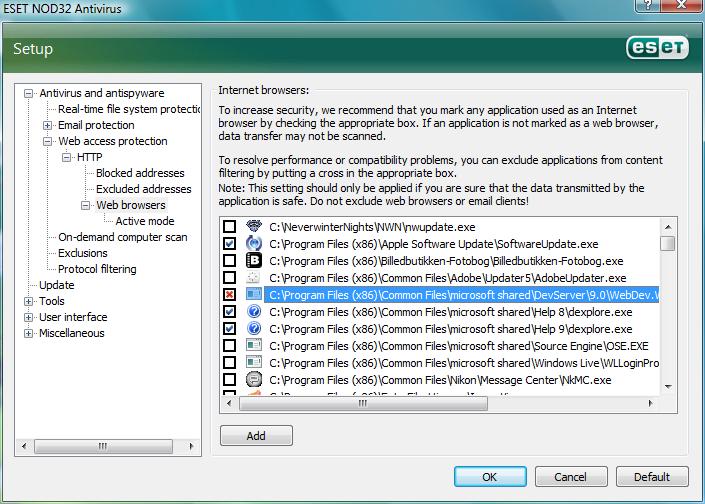Click the Billedbutikken-Fotobog app icon

click(x=254, y=261)
